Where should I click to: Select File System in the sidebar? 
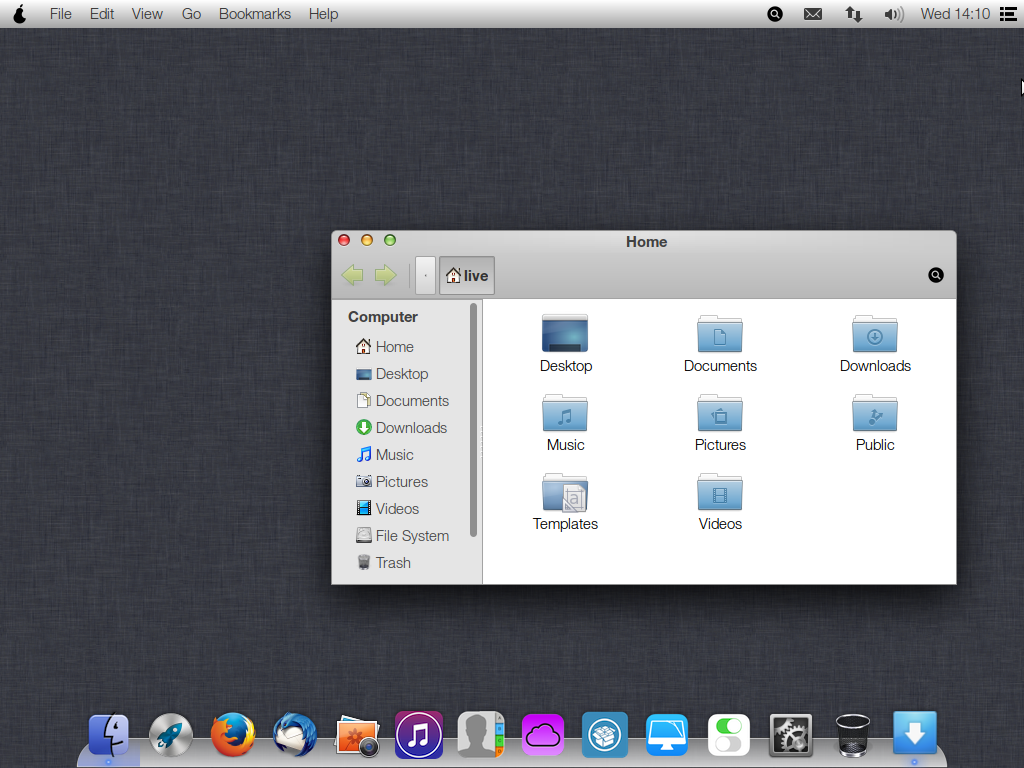[x=411, y=536]
